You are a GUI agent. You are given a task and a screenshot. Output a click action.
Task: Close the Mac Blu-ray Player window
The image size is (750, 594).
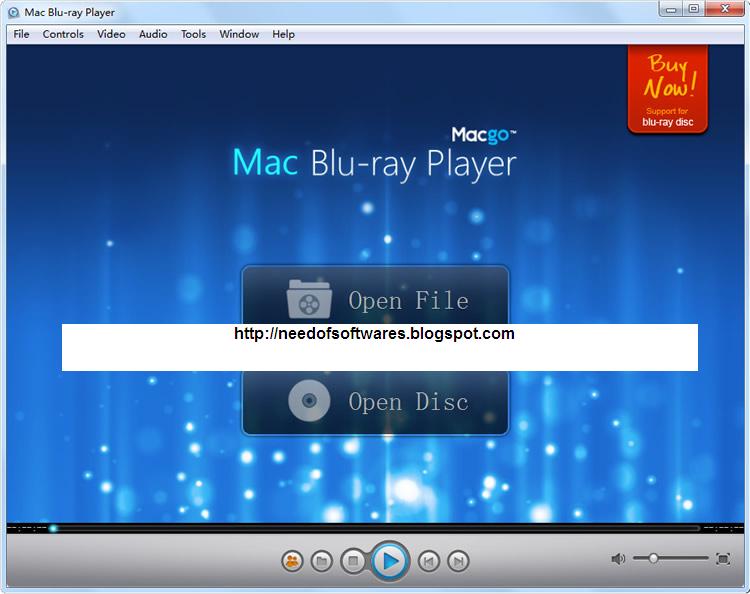click(725, 9)
